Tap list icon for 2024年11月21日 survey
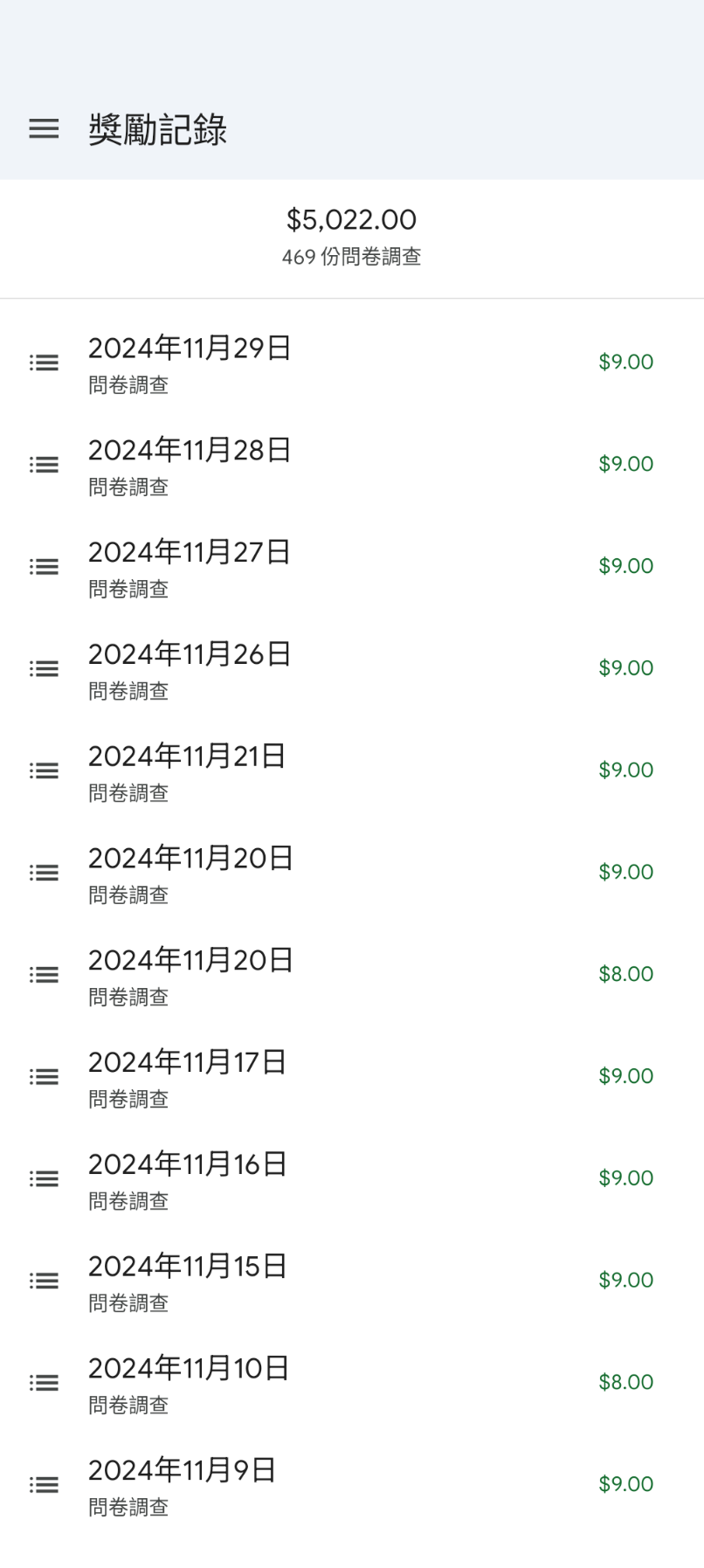 click(x=44, y=770)
